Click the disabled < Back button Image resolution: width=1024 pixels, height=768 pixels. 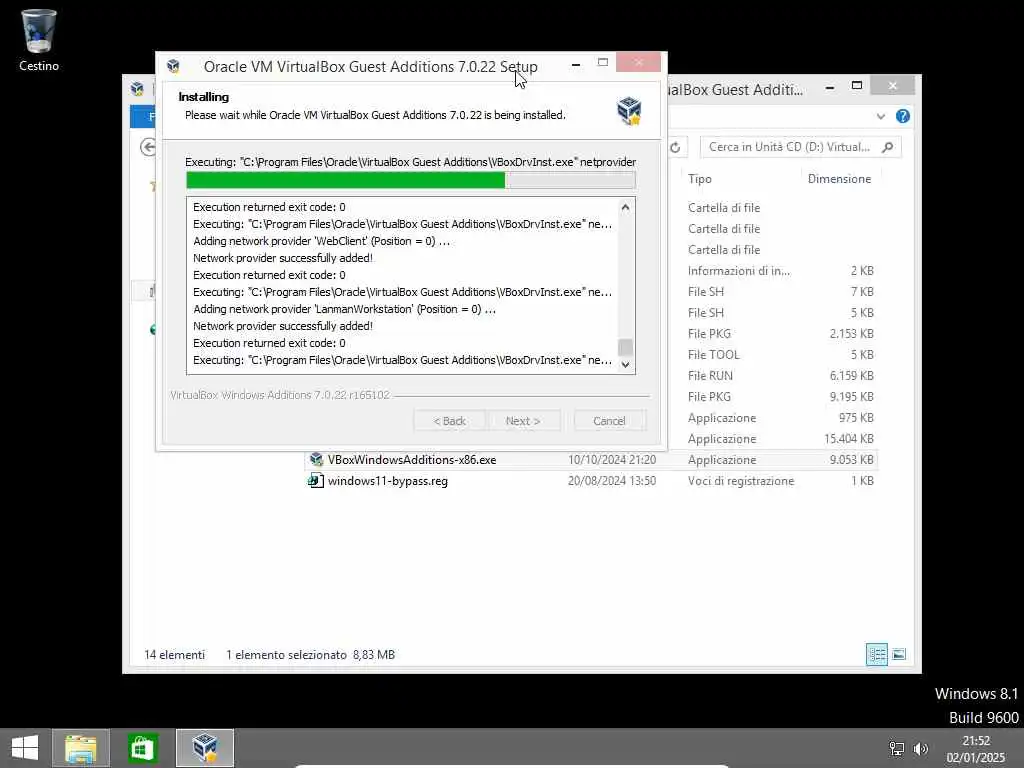[449, 421]
